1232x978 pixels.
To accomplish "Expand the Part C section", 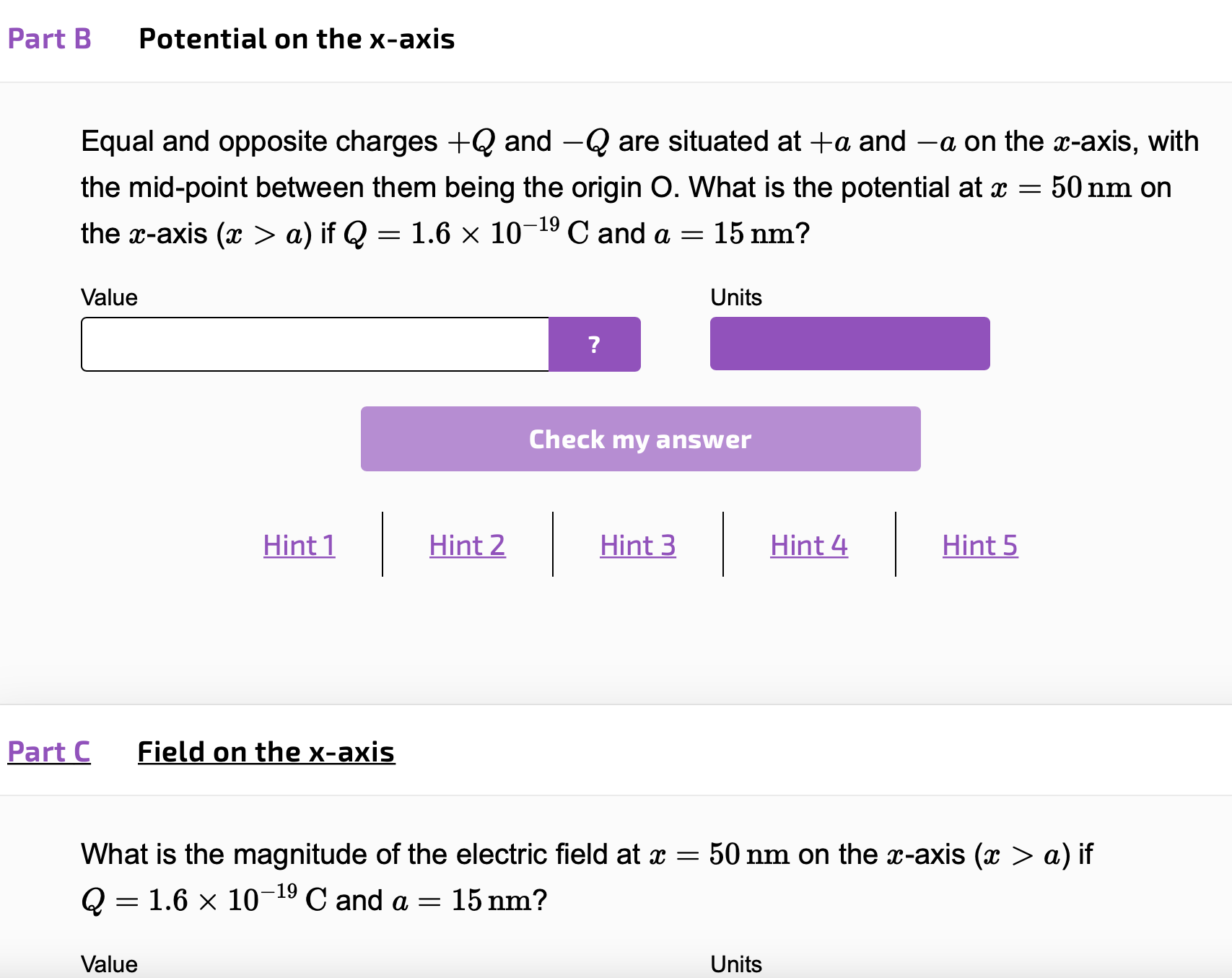I will point(48,751).
